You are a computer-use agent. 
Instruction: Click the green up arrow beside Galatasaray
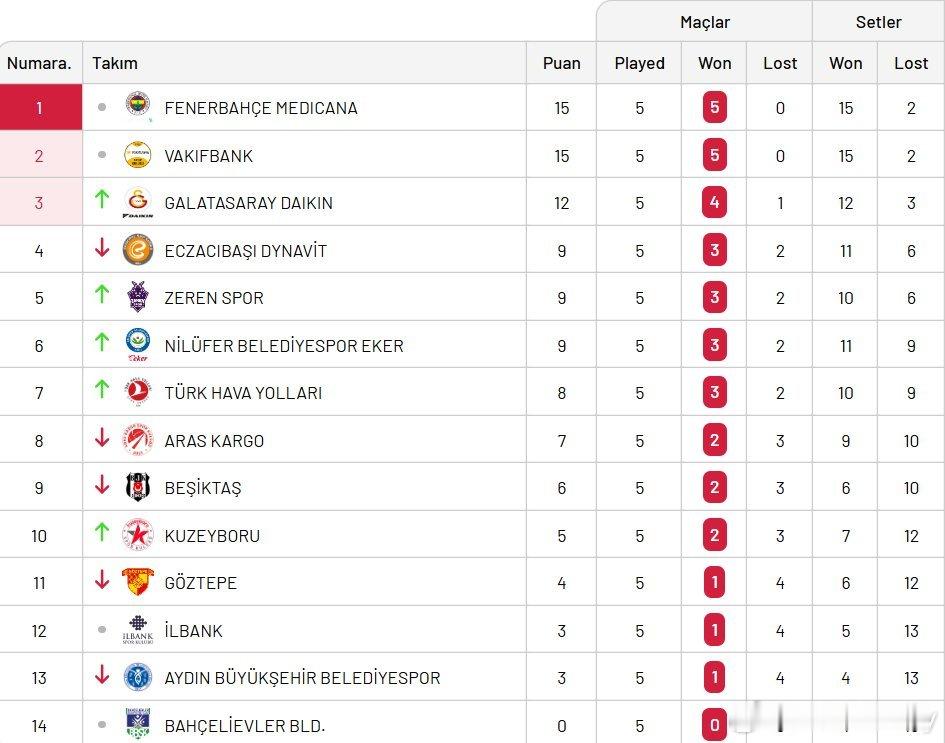pos(101,200)
